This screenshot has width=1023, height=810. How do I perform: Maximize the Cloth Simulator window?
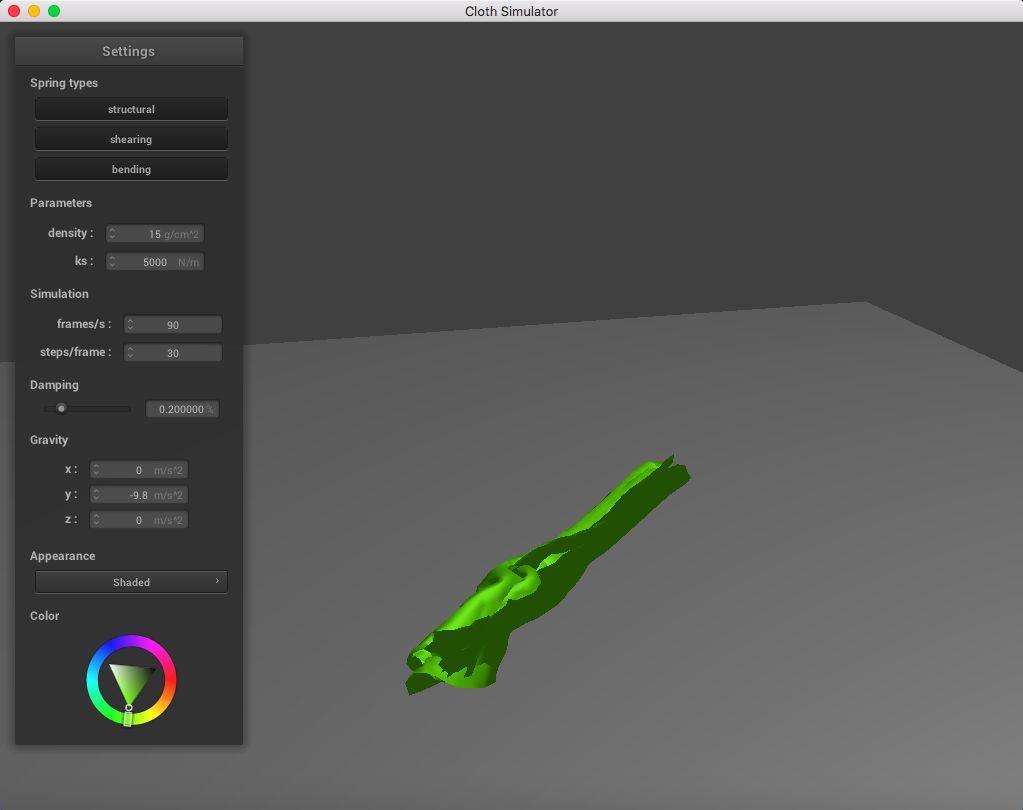[54, 11]
